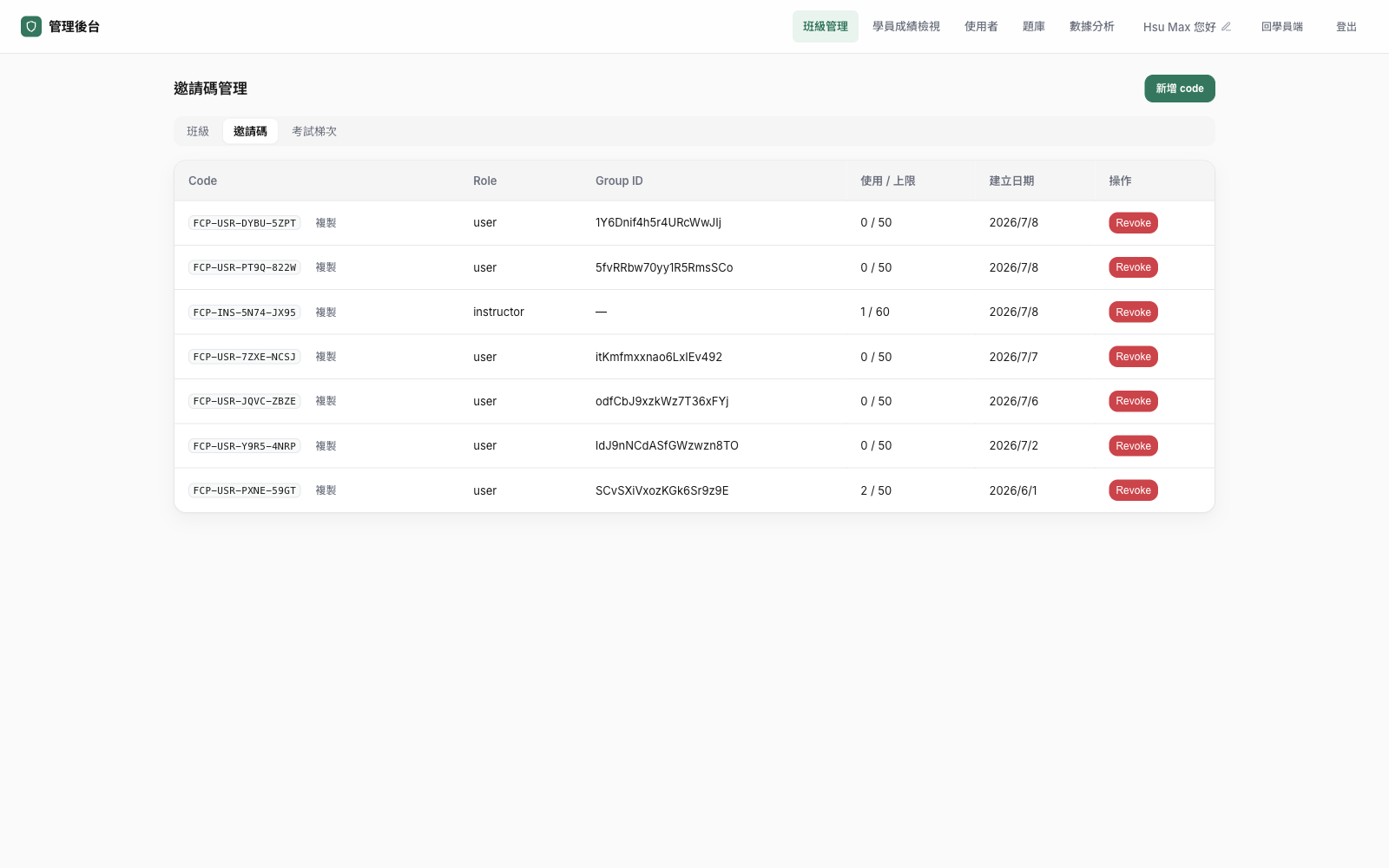This screenshot has height=868, width=1389.
Task: Select the 邀請碼 tab
Action: point(250,131)
